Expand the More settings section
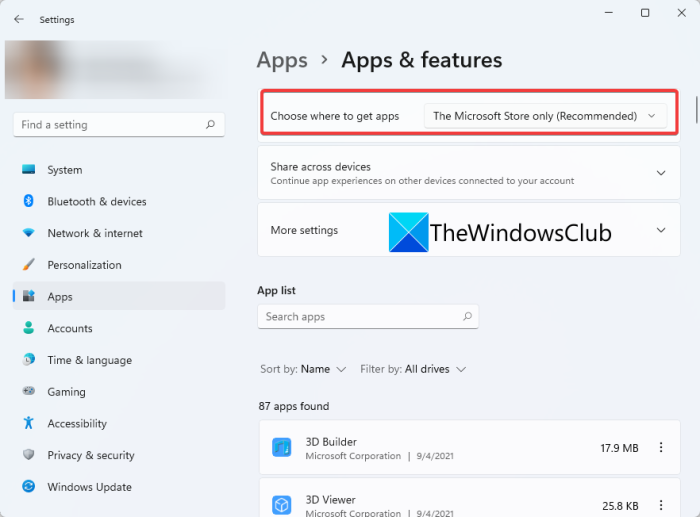Viewport: 700px width, 517px height. click(x=469, y=230)
